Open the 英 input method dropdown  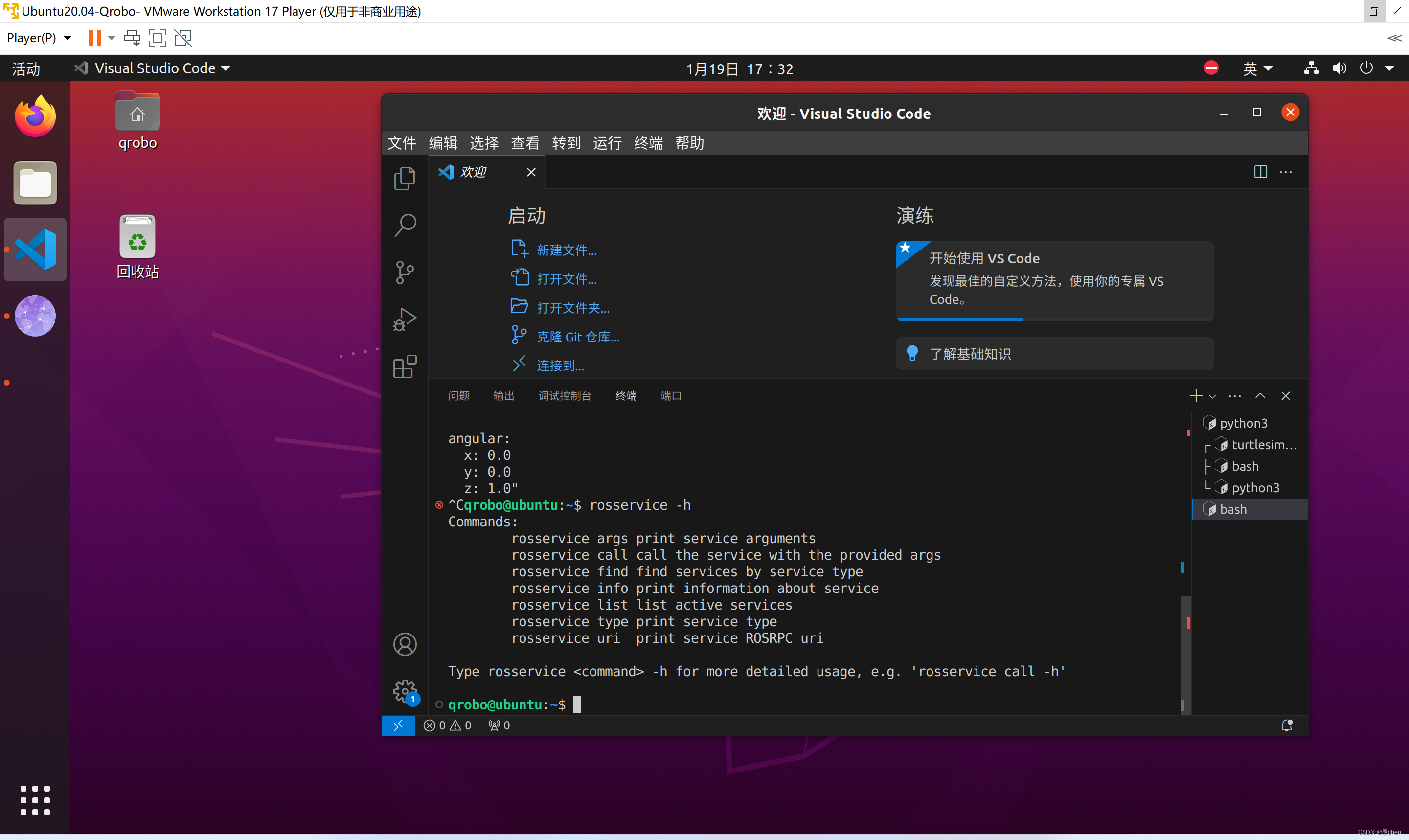pyautogui.click(x=1257, y=68)
